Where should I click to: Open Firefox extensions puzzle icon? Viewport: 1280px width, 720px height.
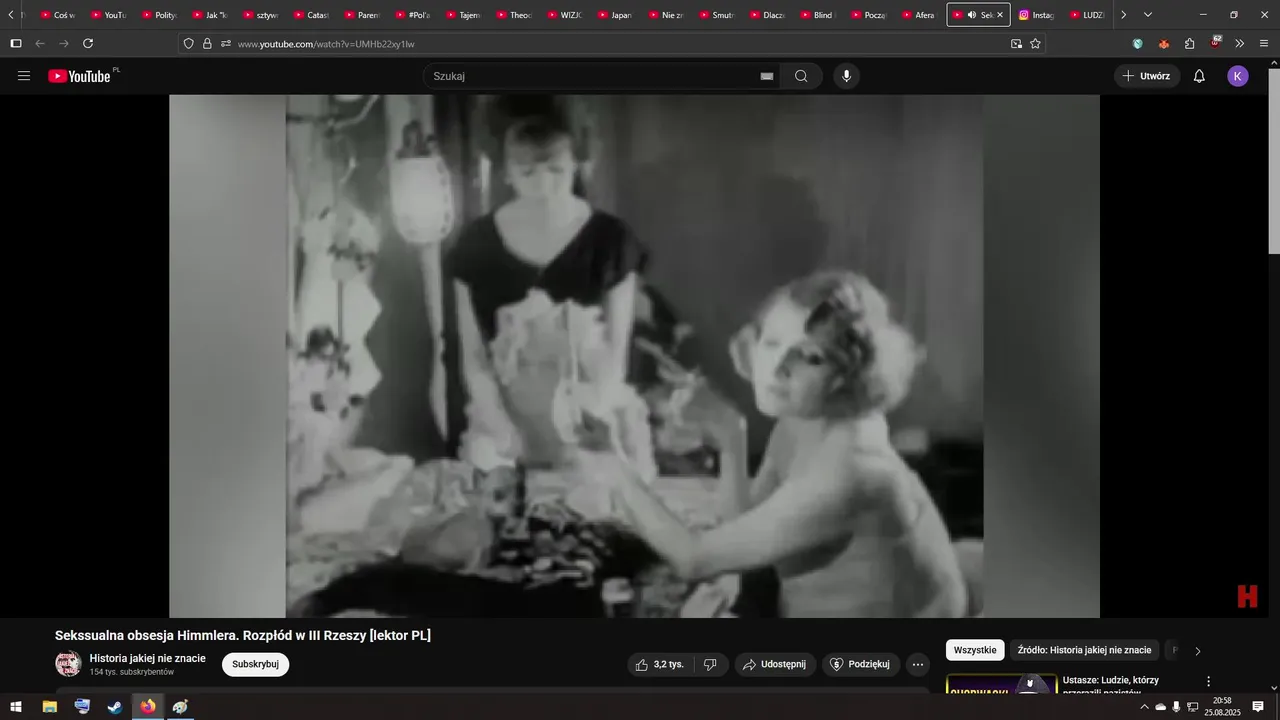click(1189, 43)
